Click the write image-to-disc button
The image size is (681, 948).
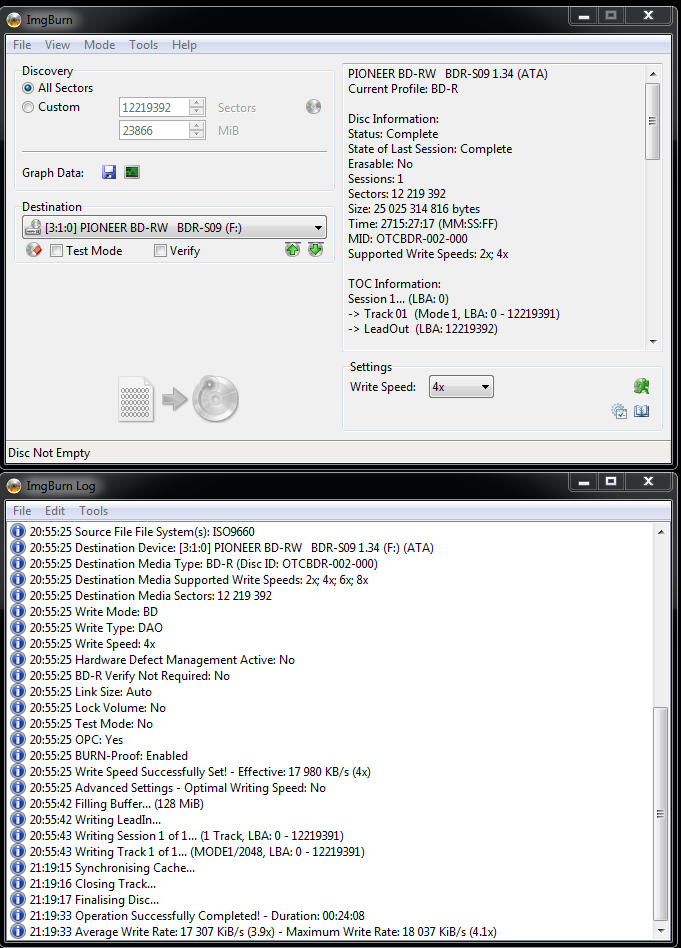(178, 398)
